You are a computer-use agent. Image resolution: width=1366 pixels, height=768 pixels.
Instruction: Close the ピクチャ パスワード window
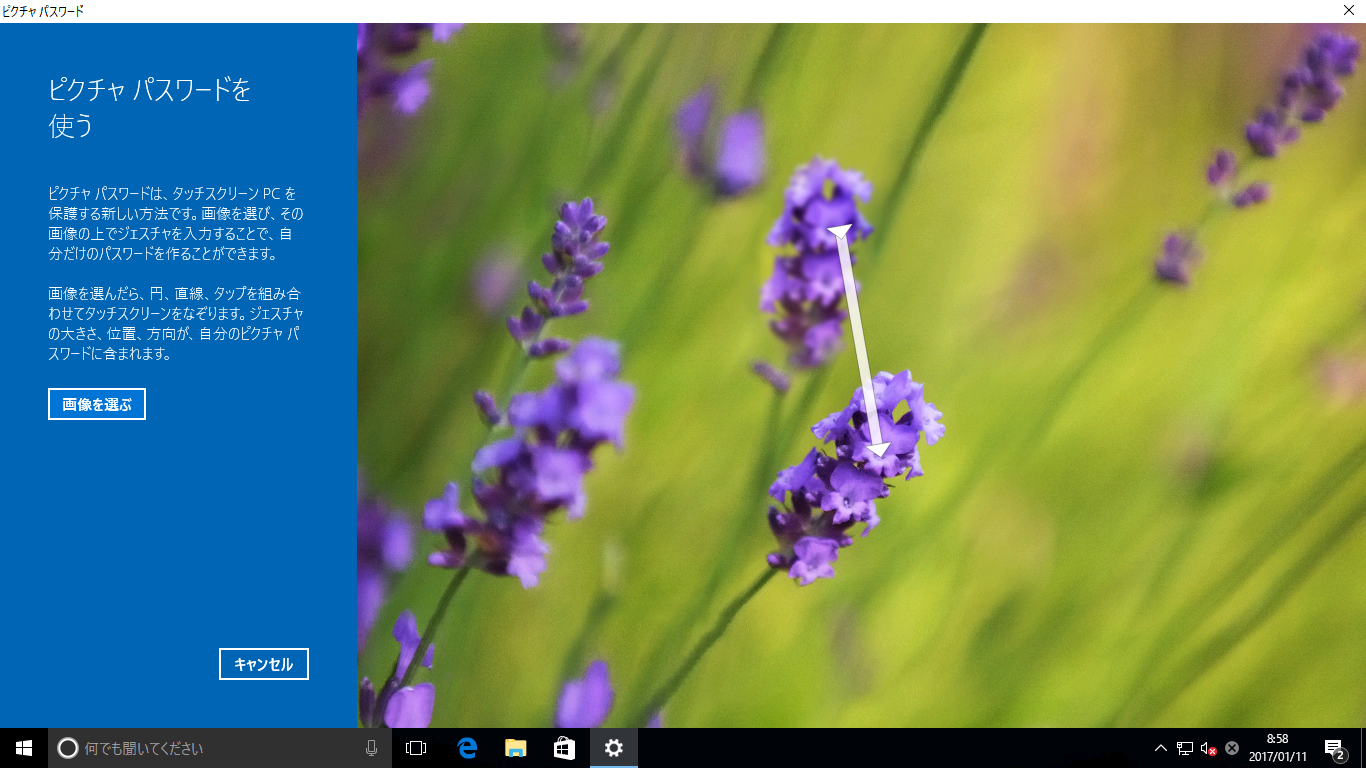1349,11
